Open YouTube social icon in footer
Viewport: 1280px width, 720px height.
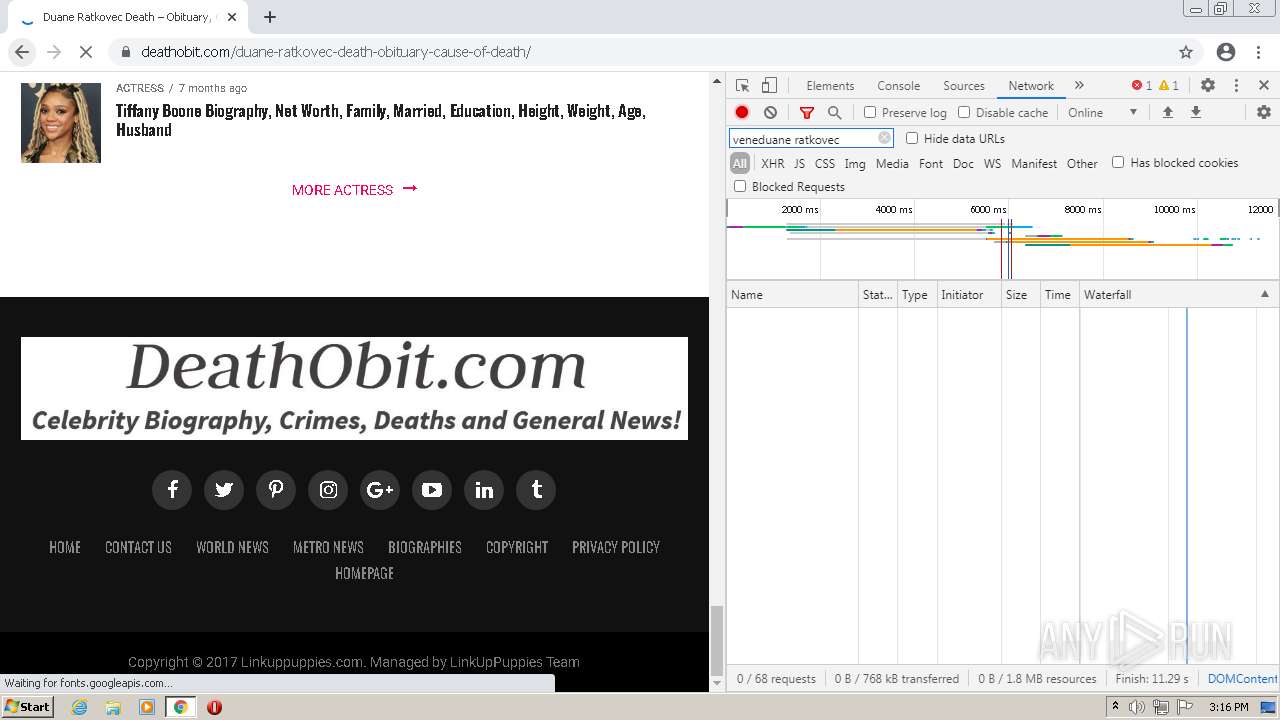(x=432, y=490)
